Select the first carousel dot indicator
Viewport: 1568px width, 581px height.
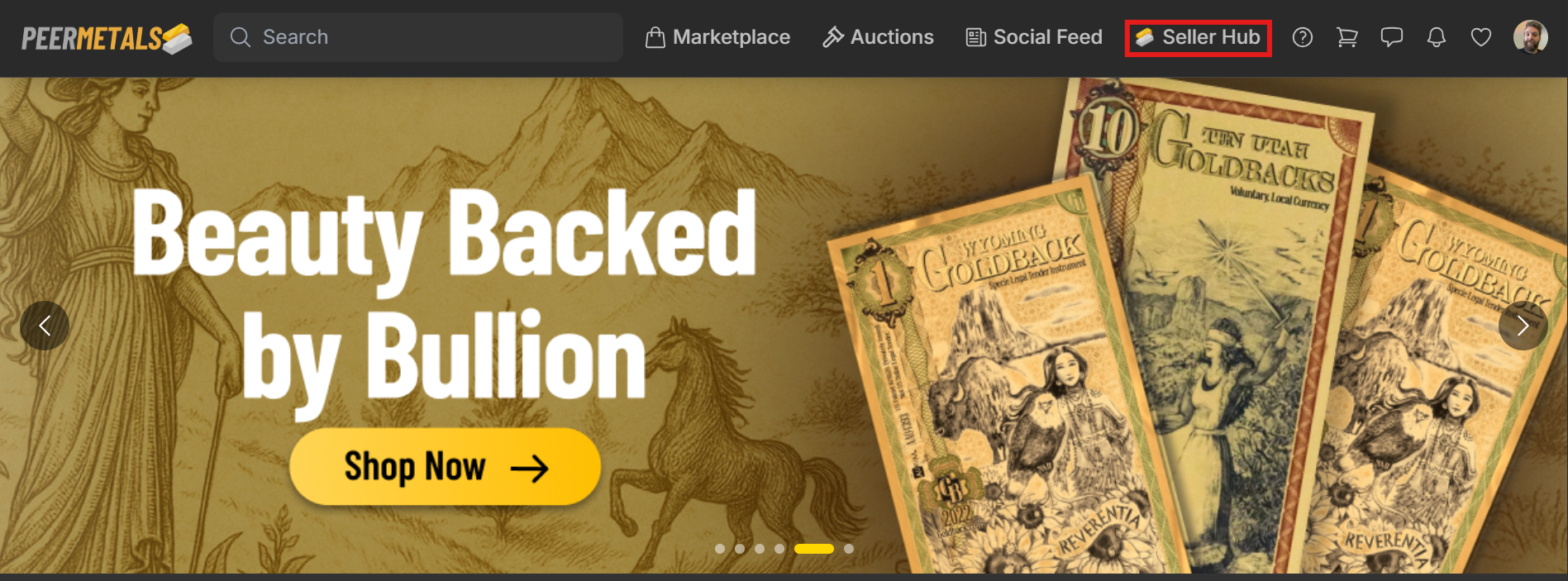click(x=720, y=549)
